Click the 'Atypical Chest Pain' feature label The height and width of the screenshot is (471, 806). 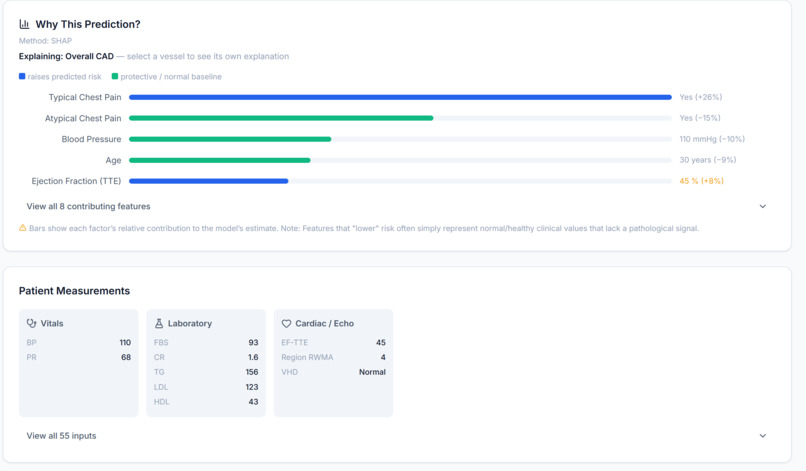coord(83,118)
